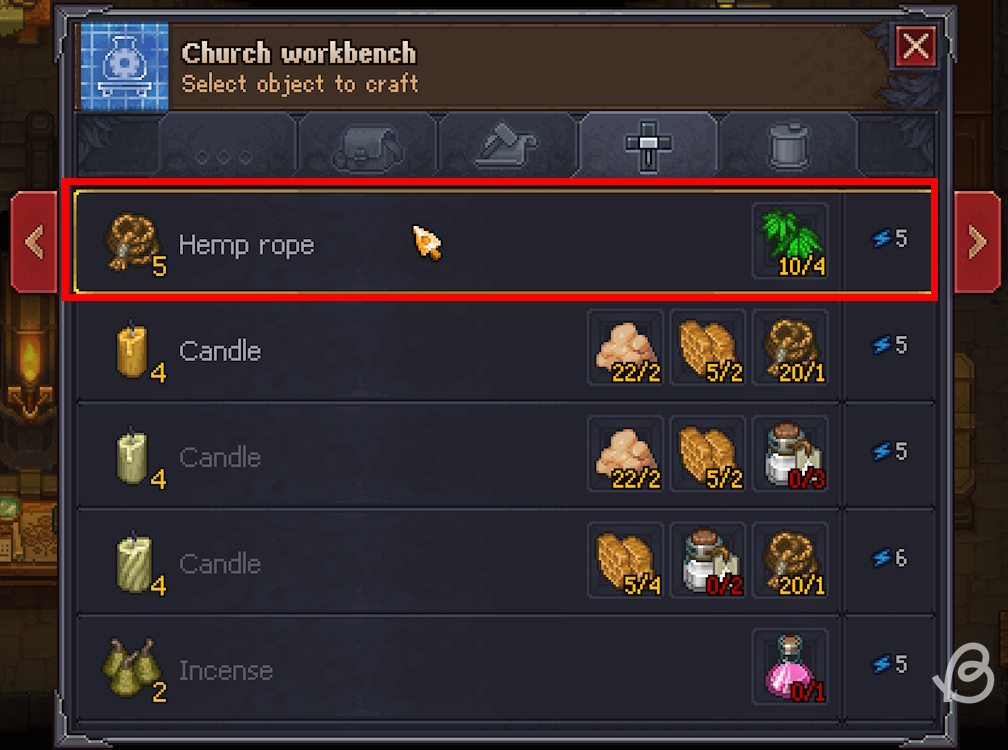1008x750 pixels.
Task: Select the hemp rope ingredient icon showing 20/1
Action: (x=790, y=348)
